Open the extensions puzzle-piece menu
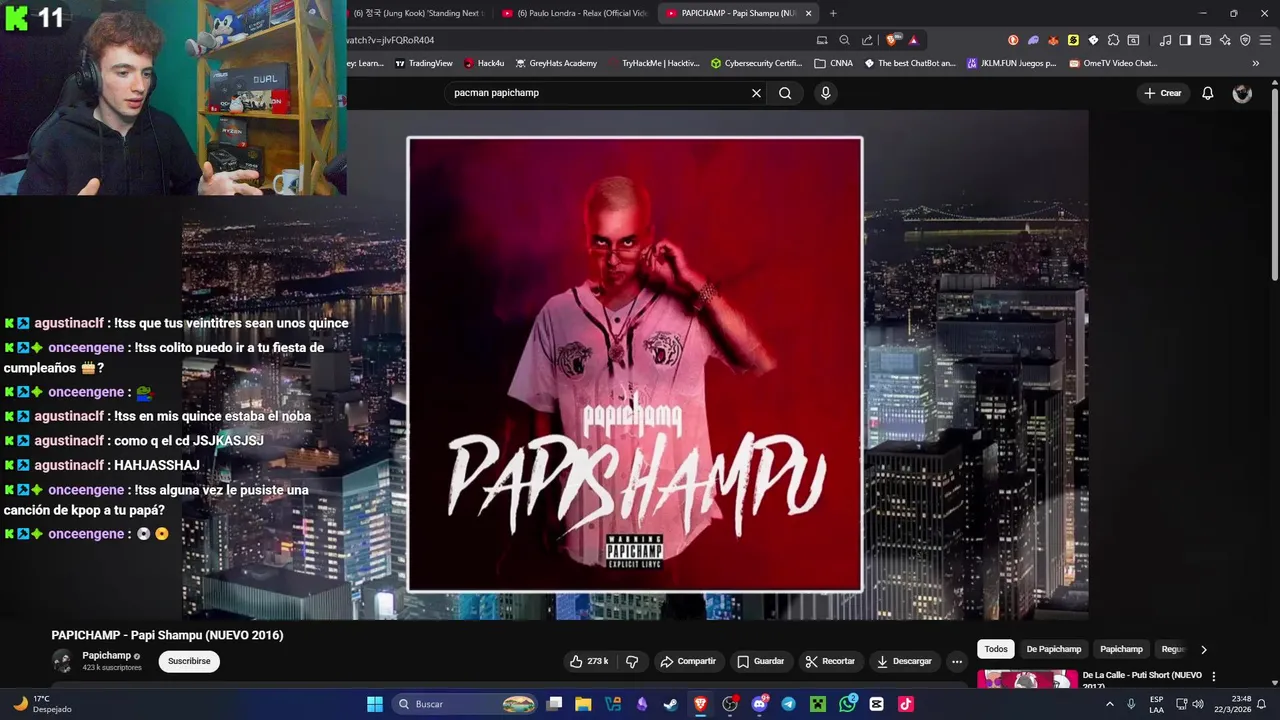This screenshot has width=1280, height=720. 1113,40
